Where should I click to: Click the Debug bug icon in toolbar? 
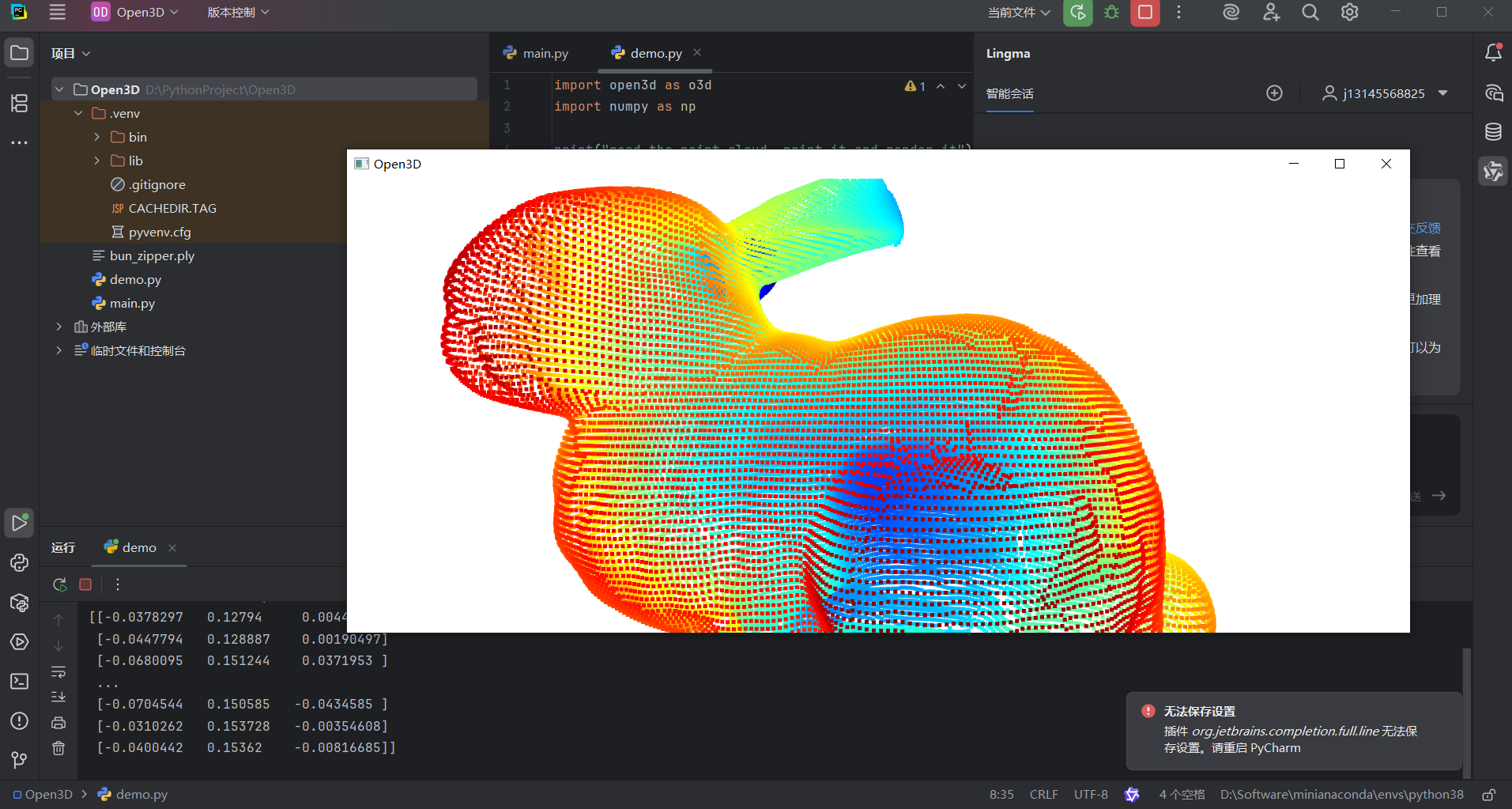pyautogui.click(x=1111, y=13)
